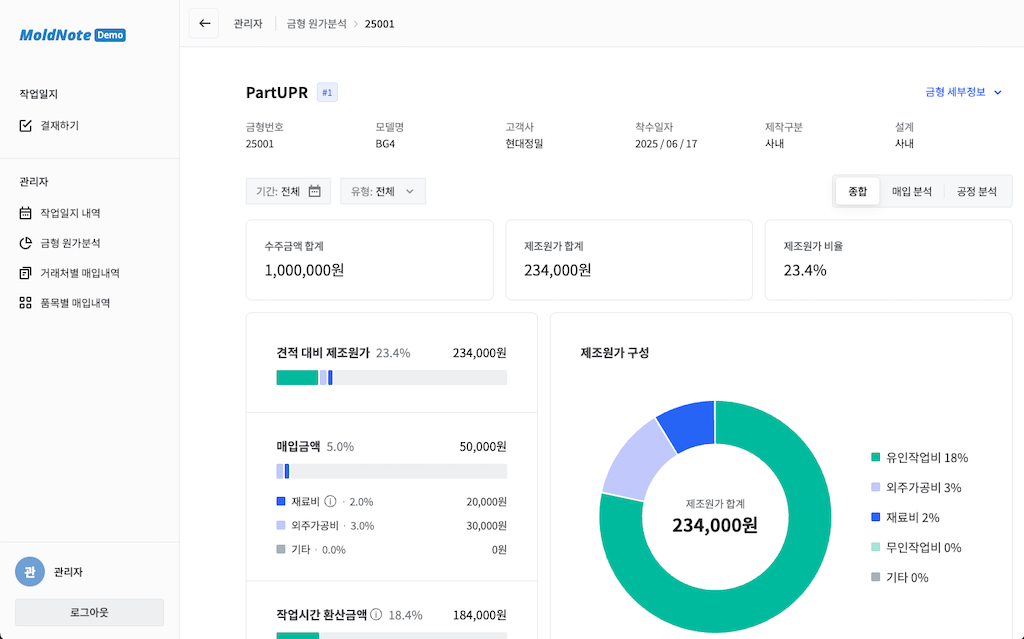The width and height of the screenshot is (1024, 639).
Task: Expand the 금형 세부정보 section
Action: 963,92
